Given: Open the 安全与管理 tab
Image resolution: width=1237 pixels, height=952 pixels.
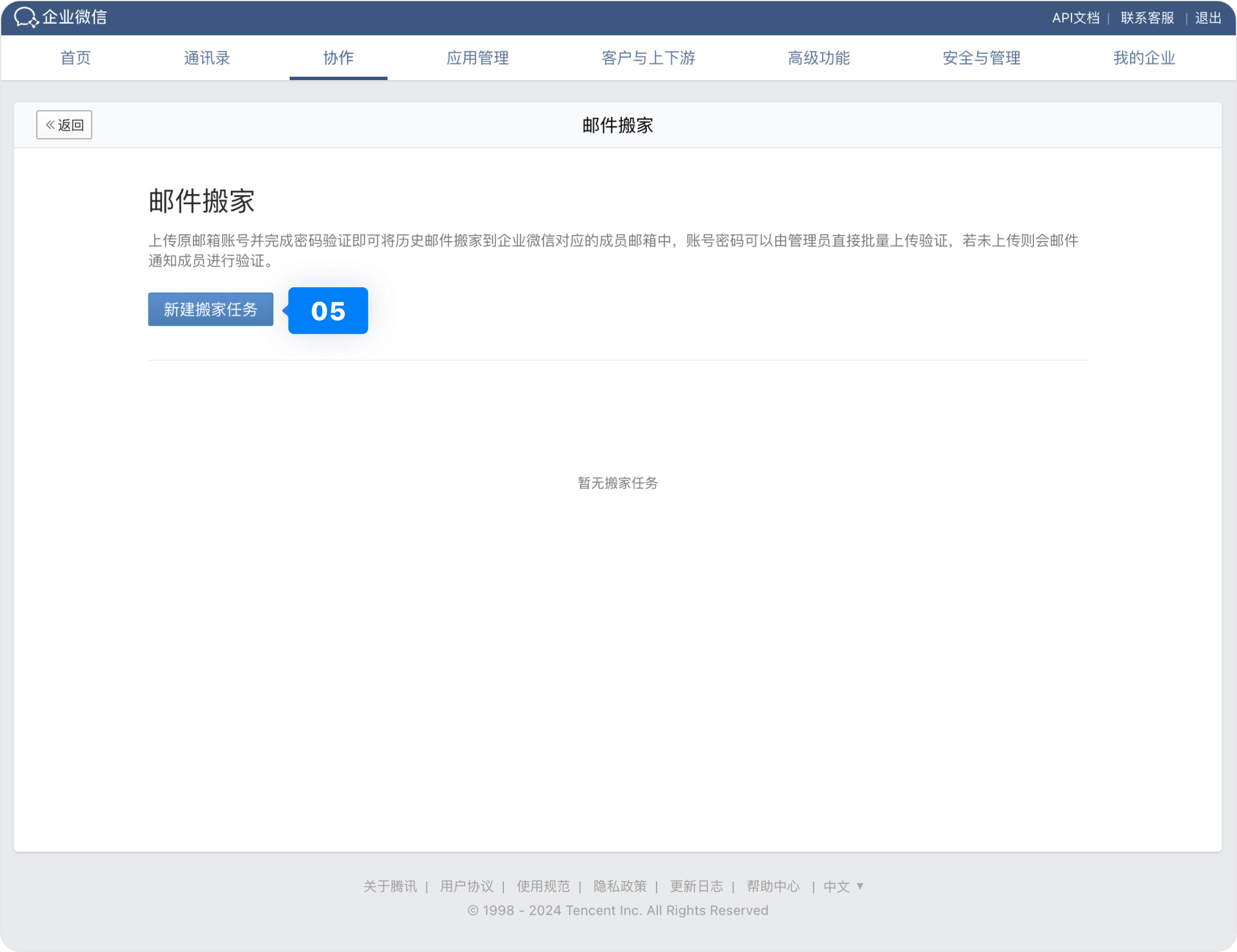Looking at the screenshot, I should click(981, 58).
